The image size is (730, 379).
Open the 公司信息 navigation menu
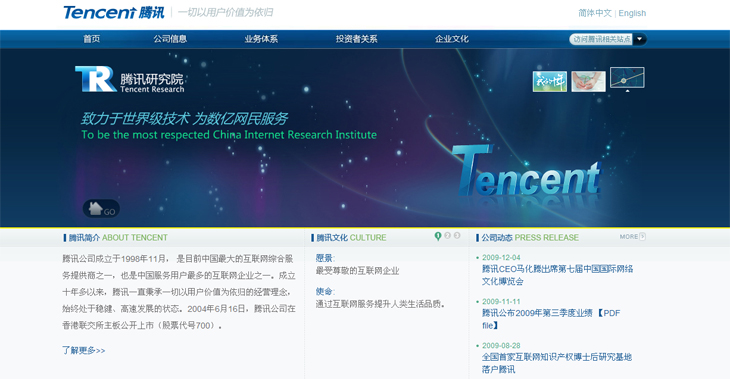tap(170, 39)
